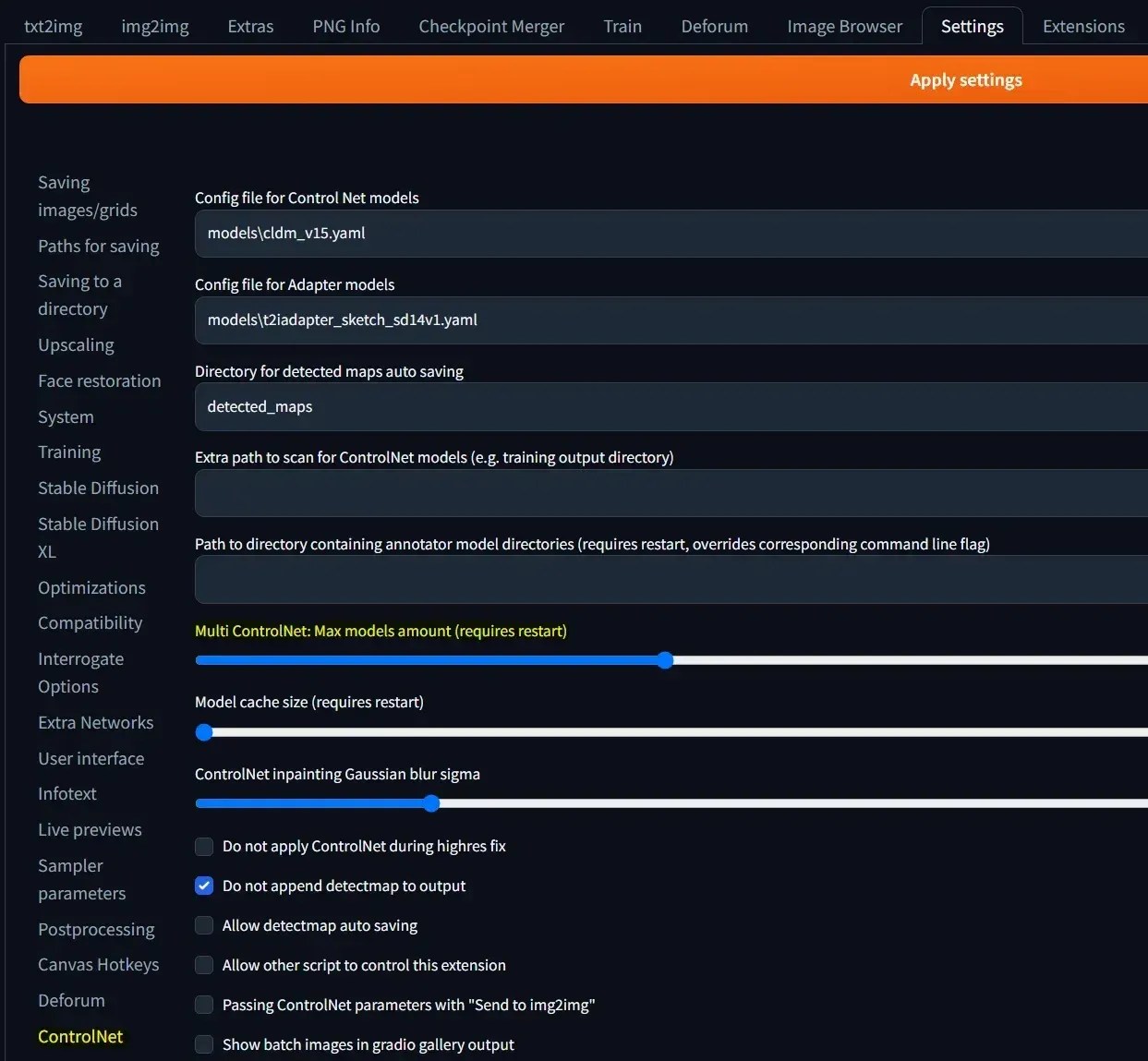The image size is (1148, 1061).
Task: Edit Config file for Control Net models field
Action: (671, 234)
